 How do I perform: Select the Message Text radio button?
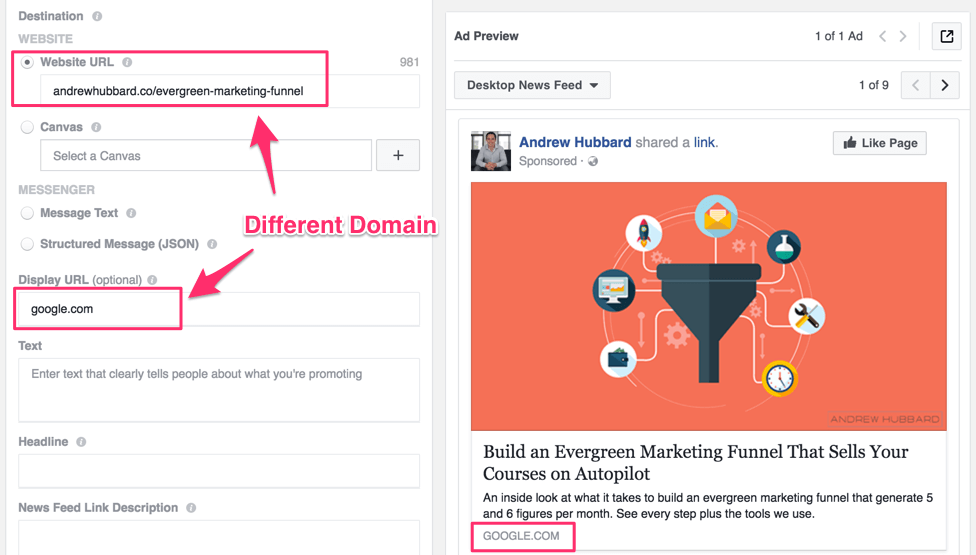click(x=27, y=213)
